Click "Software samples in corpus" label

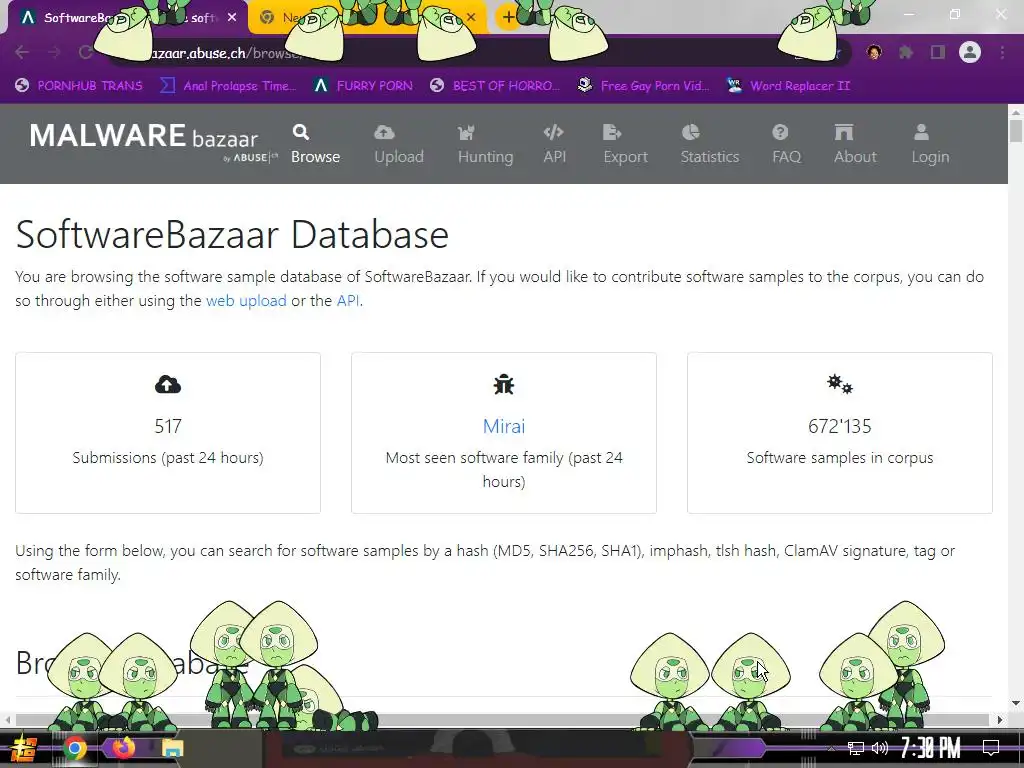840,458
